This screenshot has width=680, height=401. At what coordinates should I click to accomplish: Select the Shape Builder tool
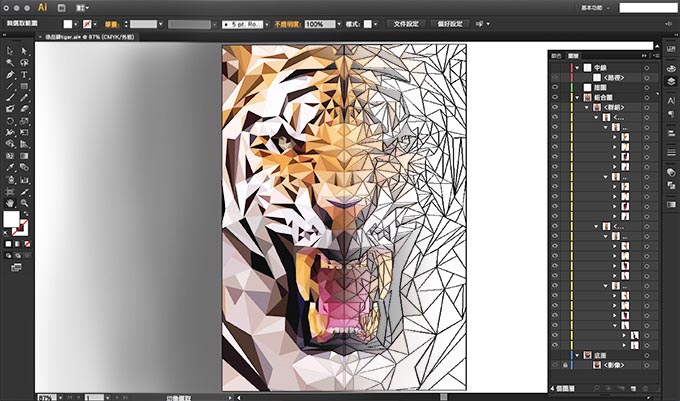pos(10,144)
